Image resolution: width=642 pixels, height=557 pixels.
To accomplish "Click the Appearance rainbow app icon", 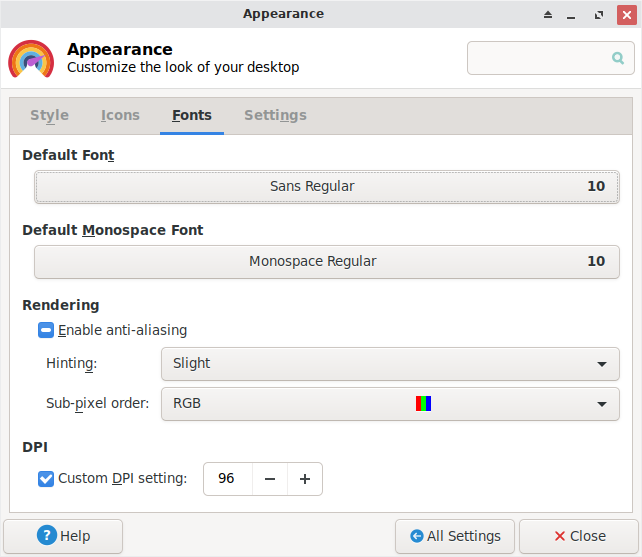I will 31,59.
